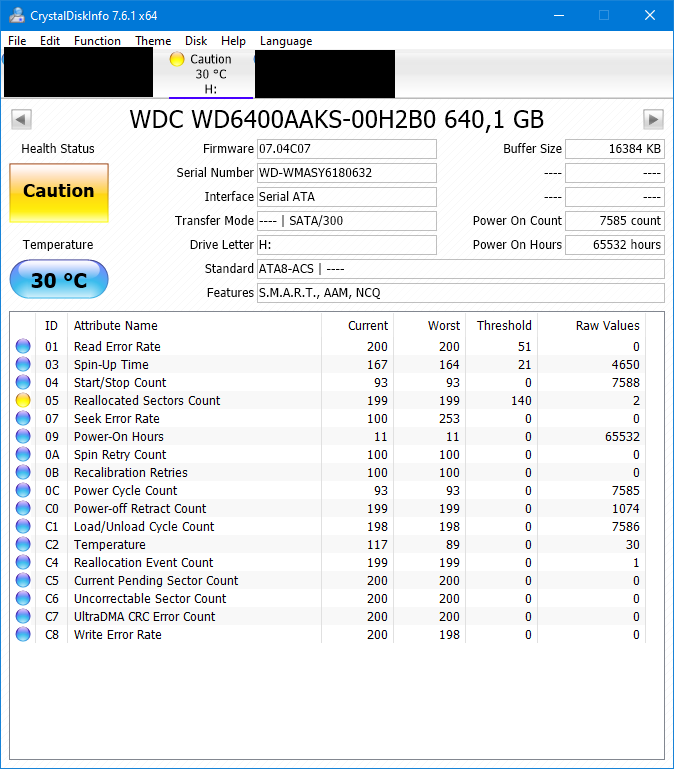Viewport: 674px width, 769px height.
Task: Click status circle for Reallocation Event Count
Action: coord(23,562)
